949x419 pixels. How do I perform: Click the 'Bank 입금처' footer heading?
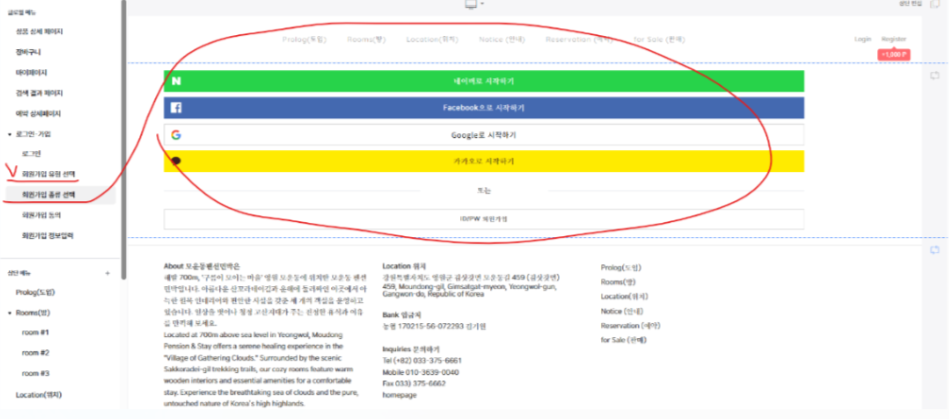click(401, 315)
